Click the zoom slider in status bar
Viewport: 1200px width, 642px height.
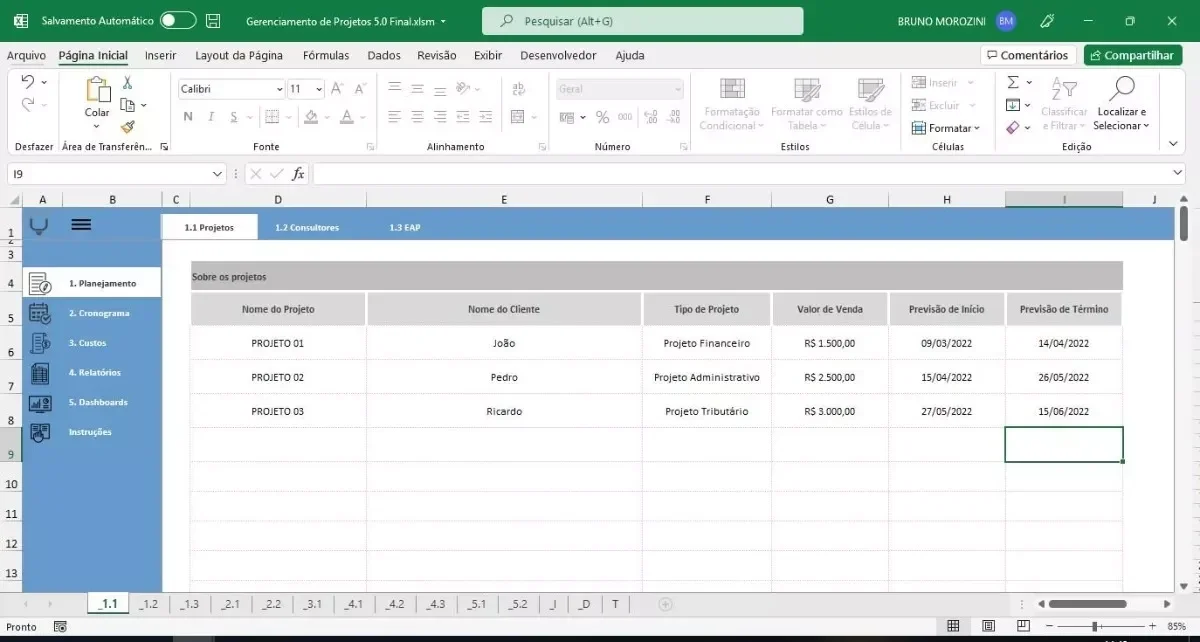point(1095,626)
